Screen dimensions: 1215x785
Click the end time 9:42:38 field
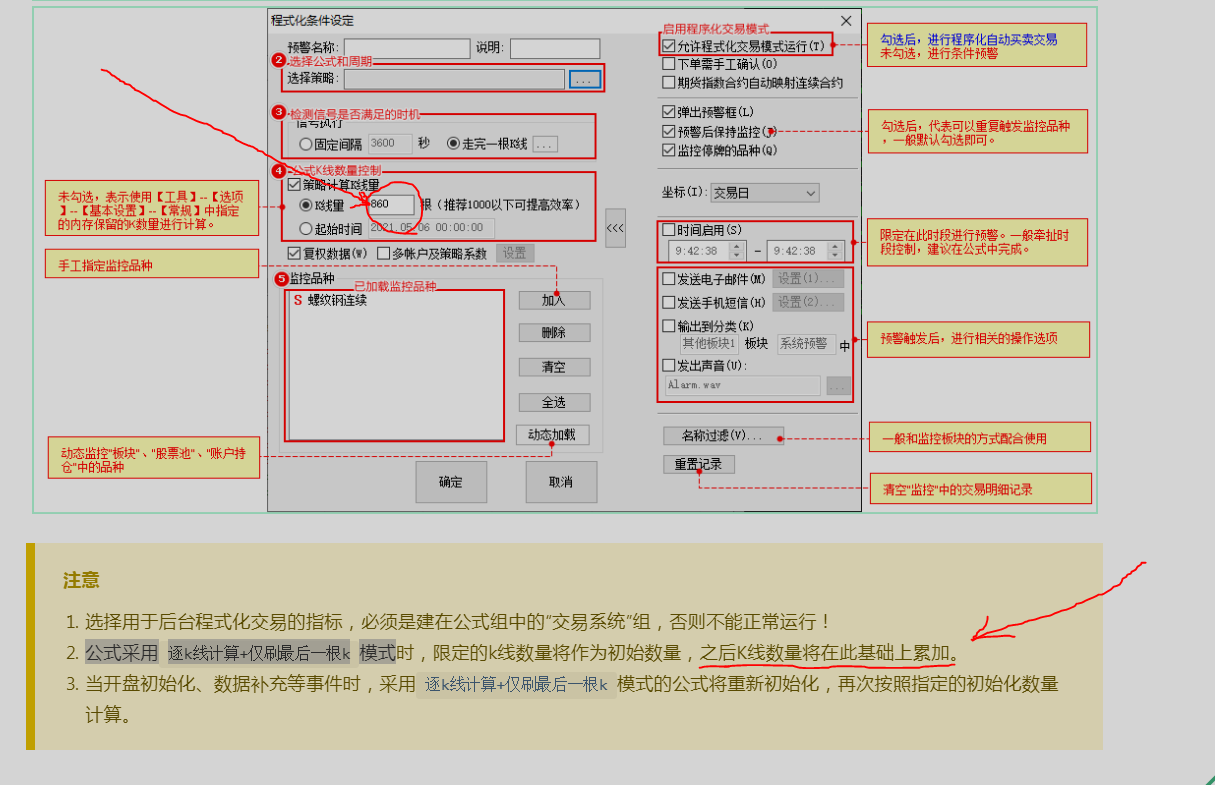coord(798,251)
